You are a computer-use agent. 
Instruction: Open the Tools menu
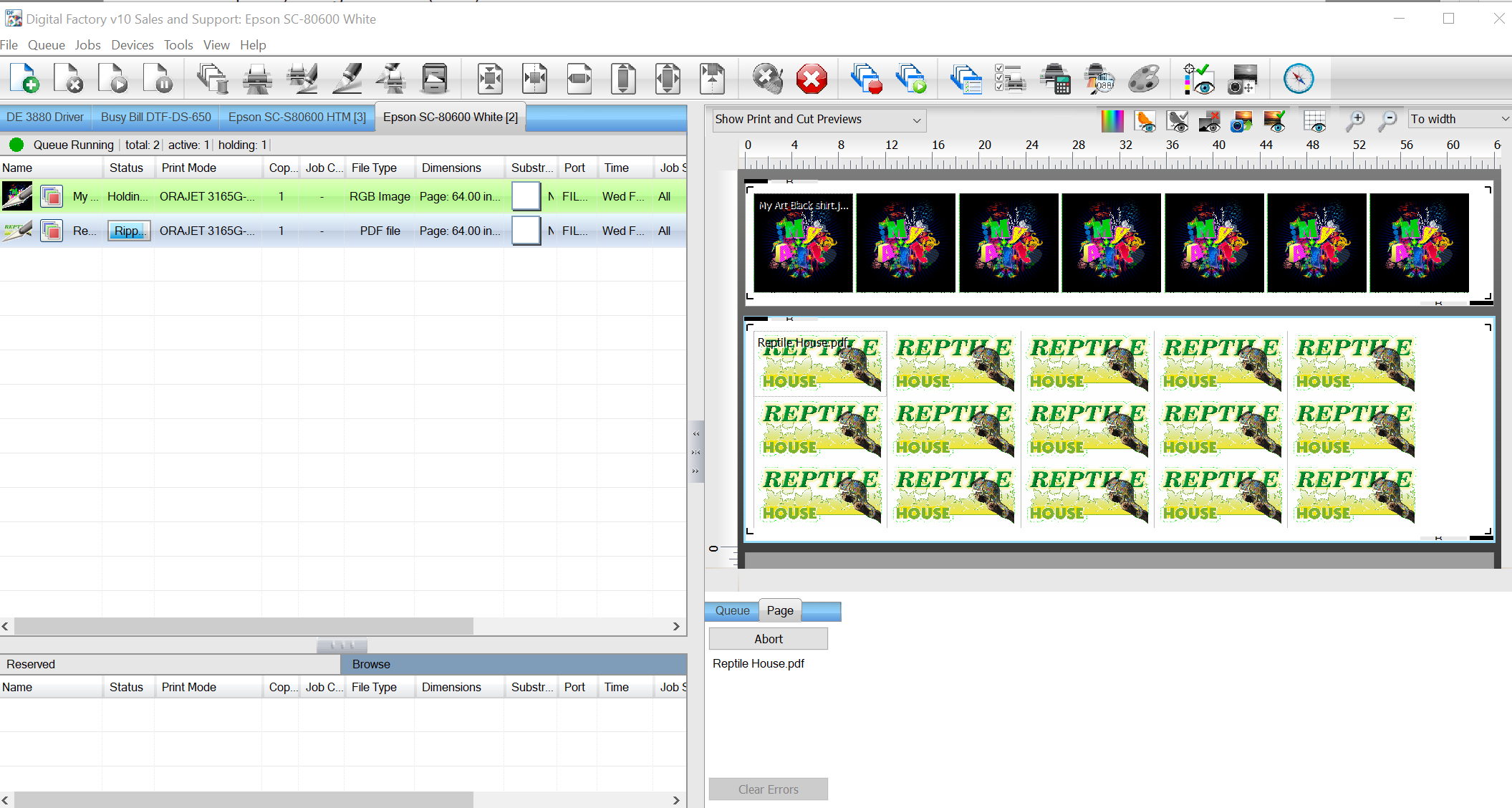coord(178,45)
